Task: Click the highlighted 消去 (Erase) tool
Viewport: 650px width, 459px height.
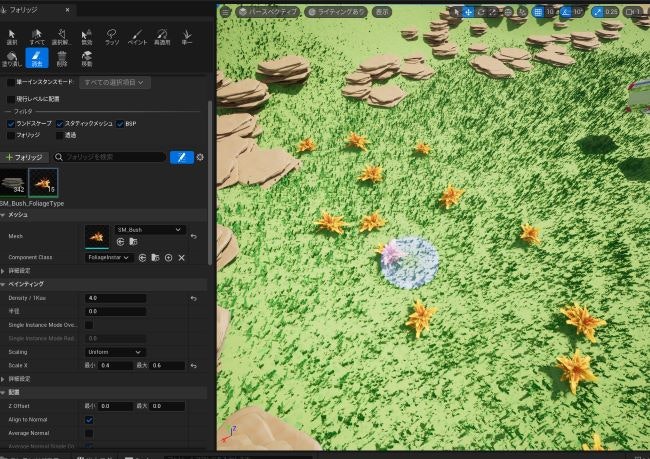Action: tap(37, 58)
